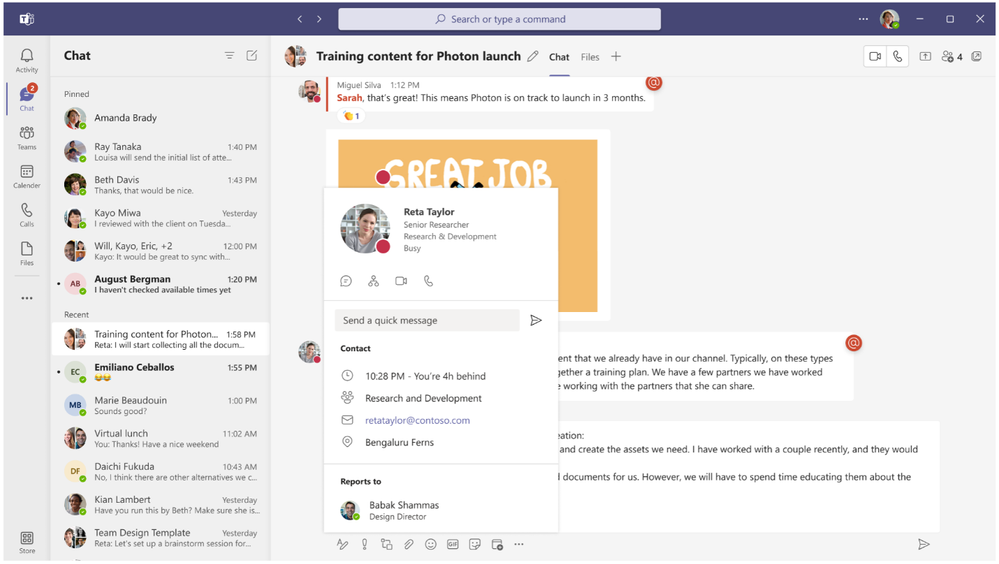This screenshot has height=564, width=999.
Task: Open the loop components icon in compose bar
Action: click(x=386, y=544)
